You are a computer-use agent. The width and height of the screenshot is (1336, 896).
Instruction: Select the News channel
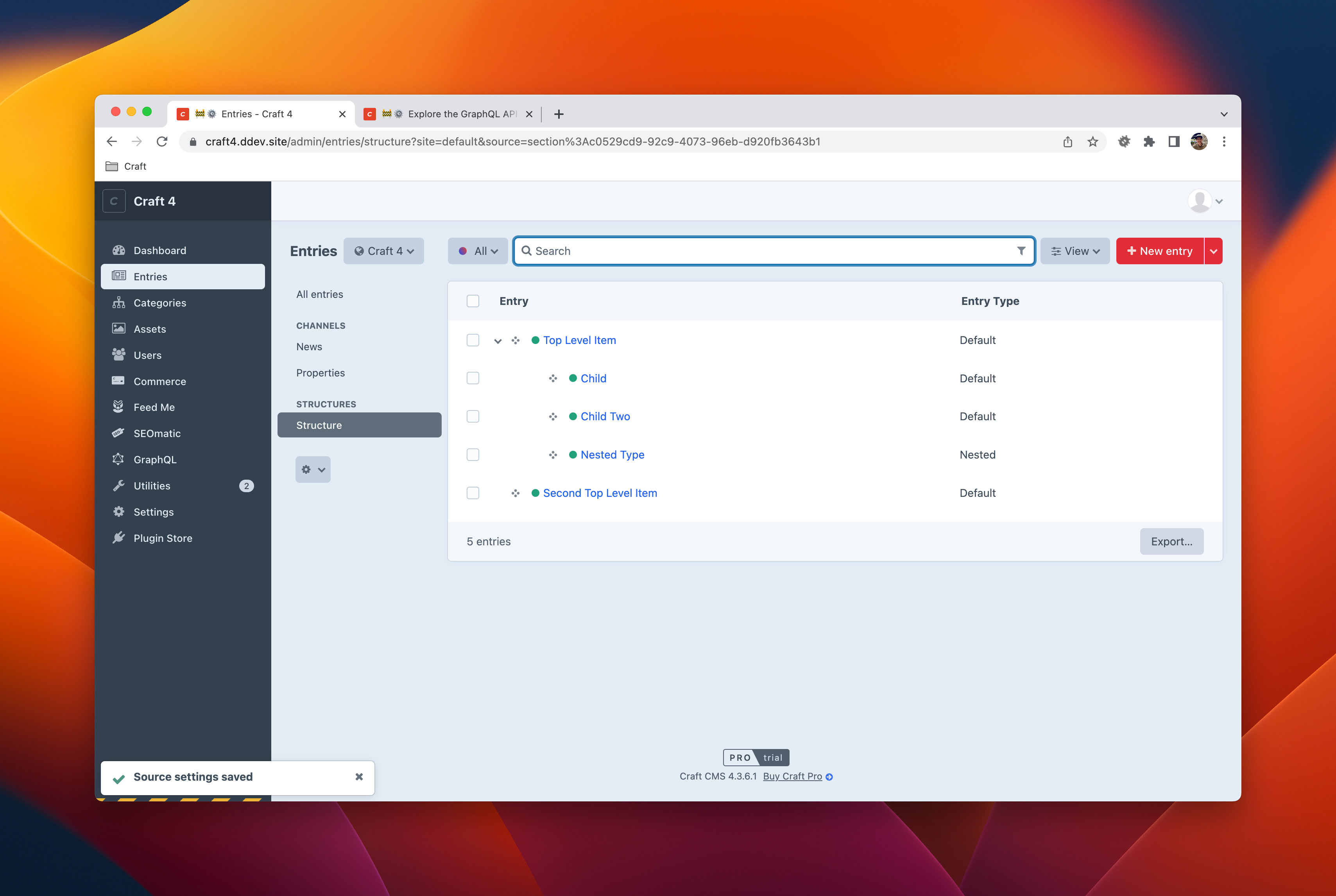tap(359, 347)
